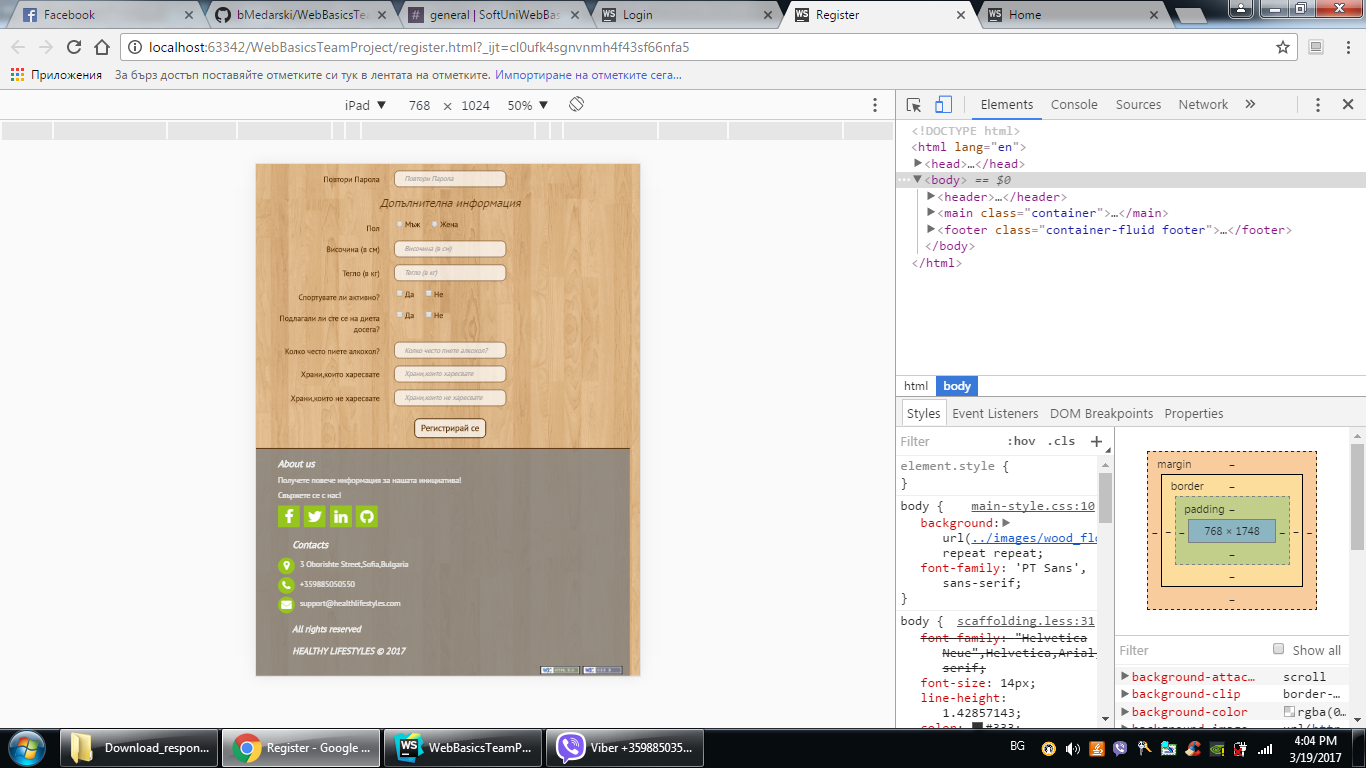Screen dimensions: 1366x768
Task: Click the network signal icon in the tray
Action: [x=1265, y=748]
